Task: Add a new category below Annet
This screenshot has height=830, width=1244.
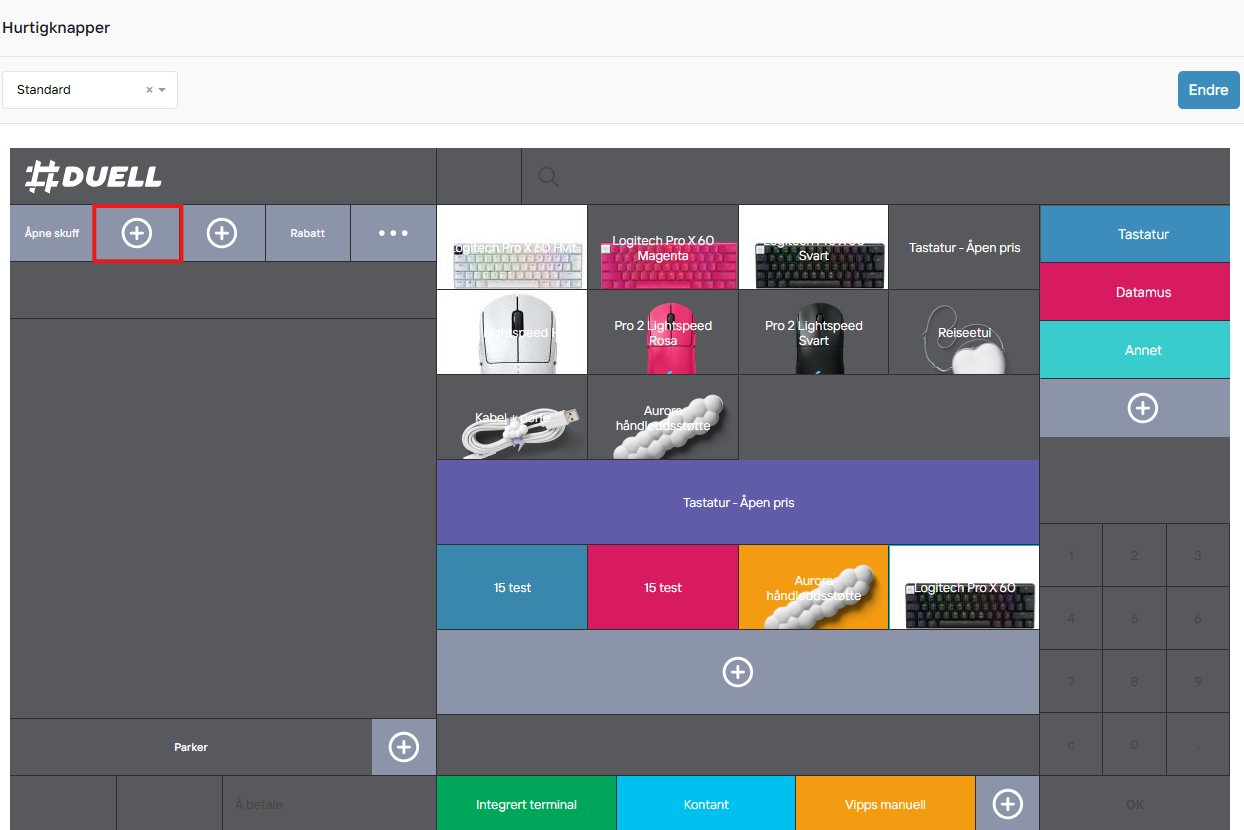Action: (1143, 408)
